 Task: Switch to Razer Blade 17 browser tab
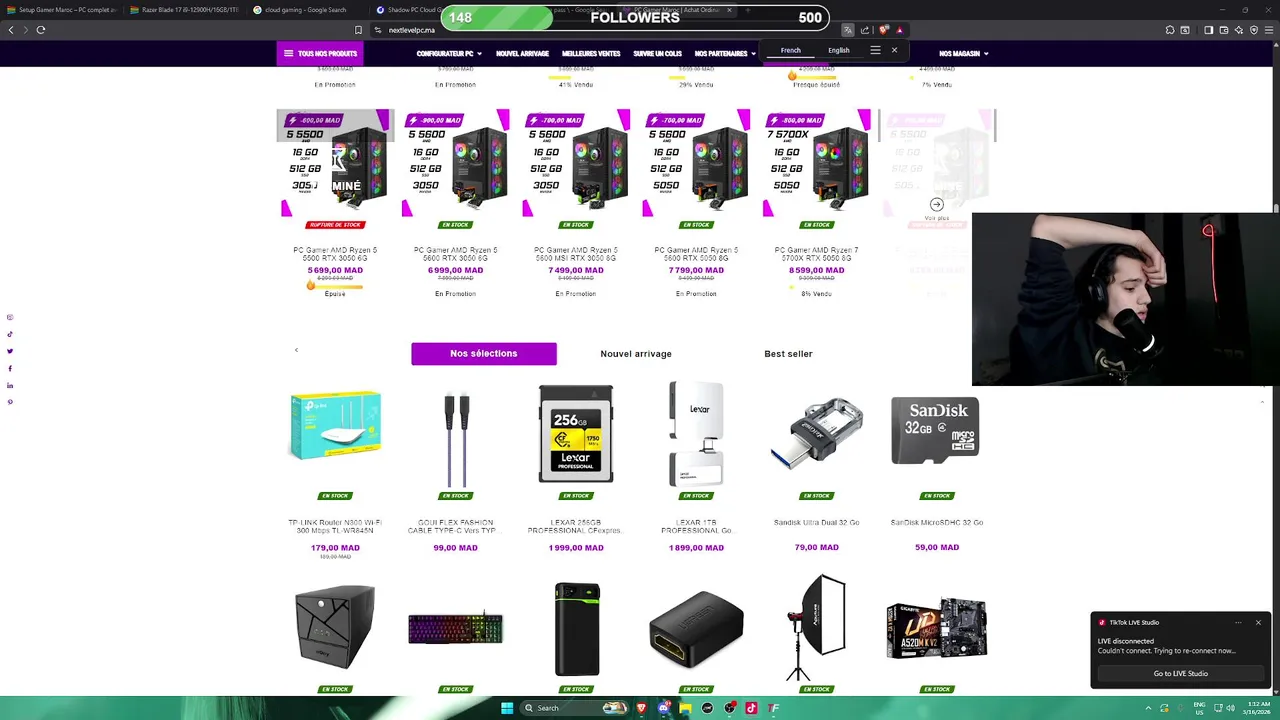point(183,10)
